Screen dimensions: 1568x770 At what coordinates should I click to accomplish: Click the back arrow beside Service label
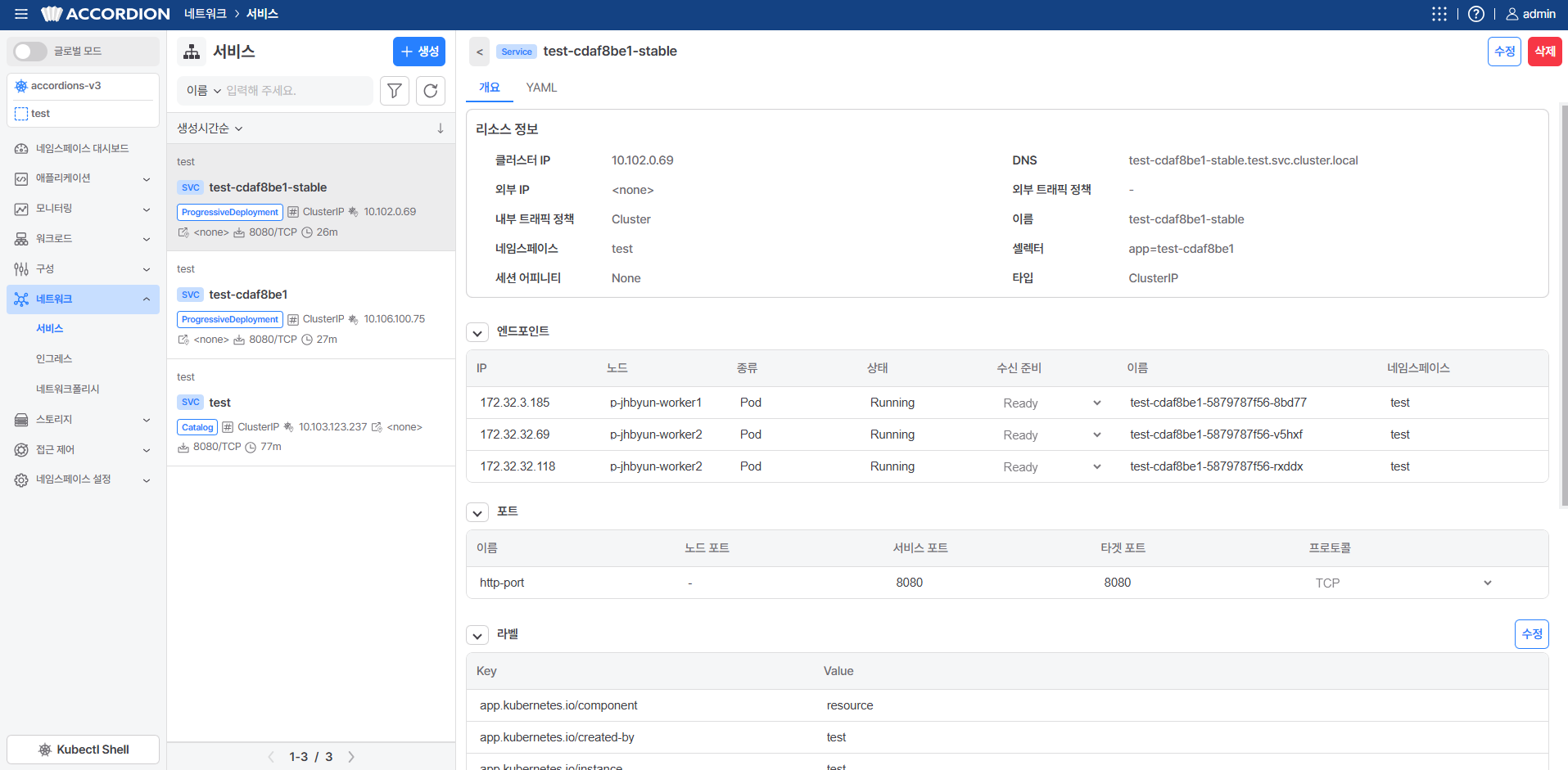[x=480, y=52]
